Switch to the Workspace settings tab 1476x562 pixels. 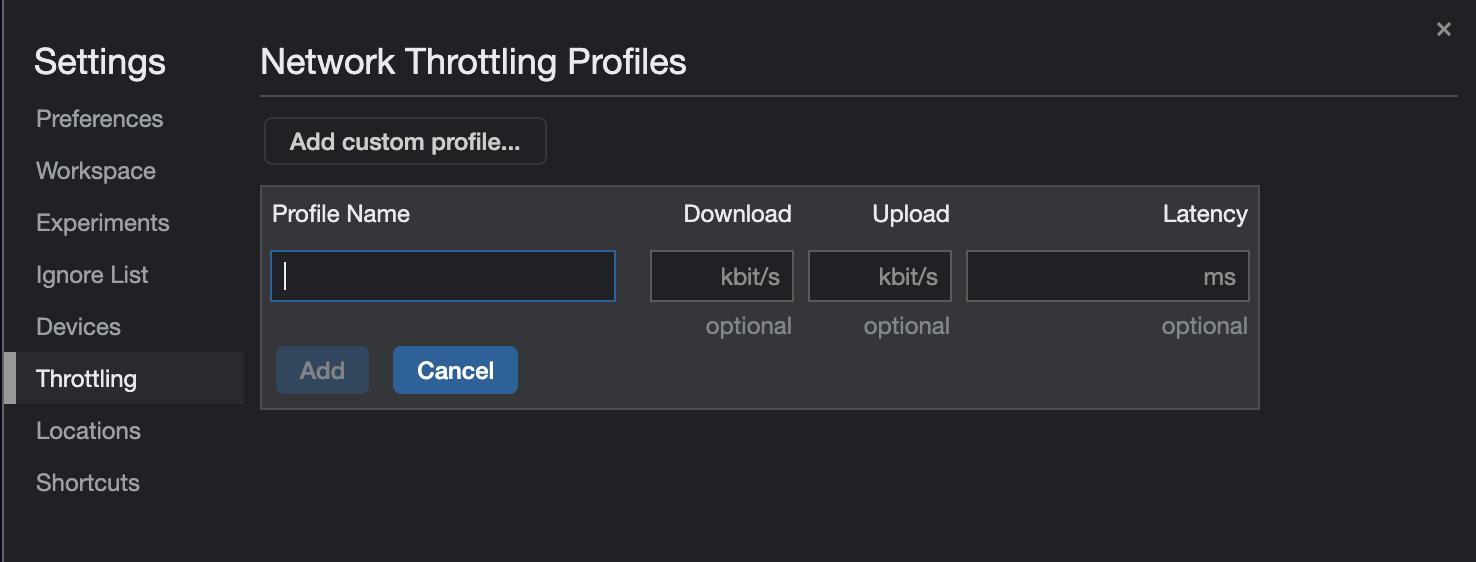pos(96,171)
